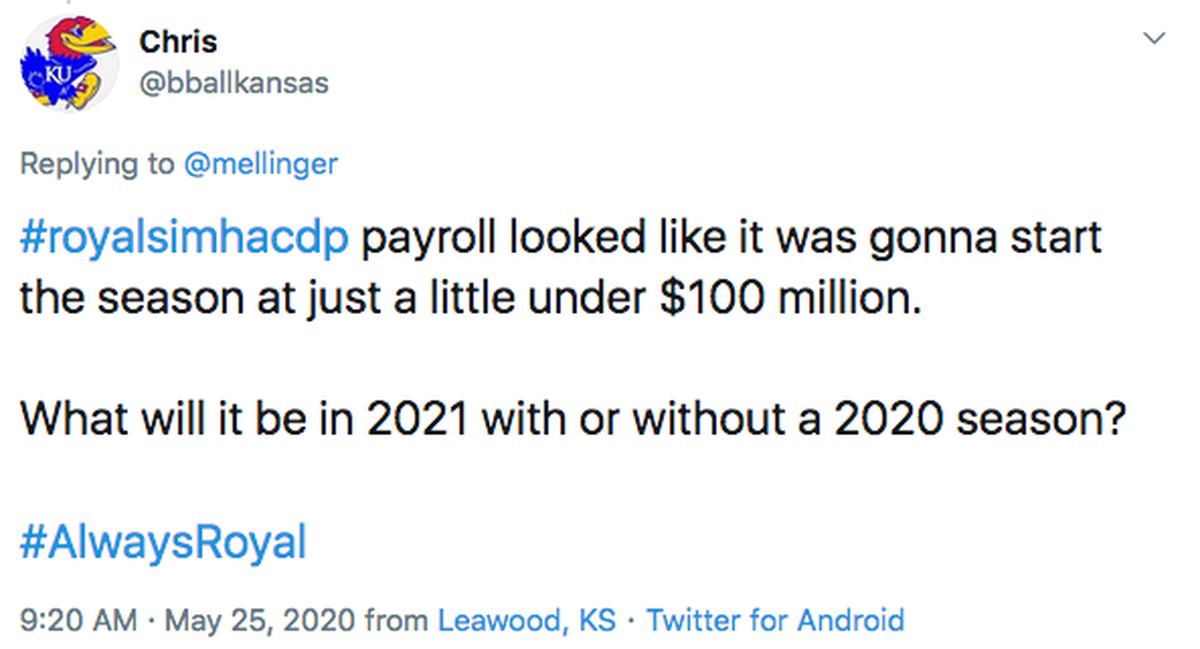The image size is (1200, 649).
Task: Open the Leawood, KS location link
Action: pyautogui.click(x=527, y=620)
